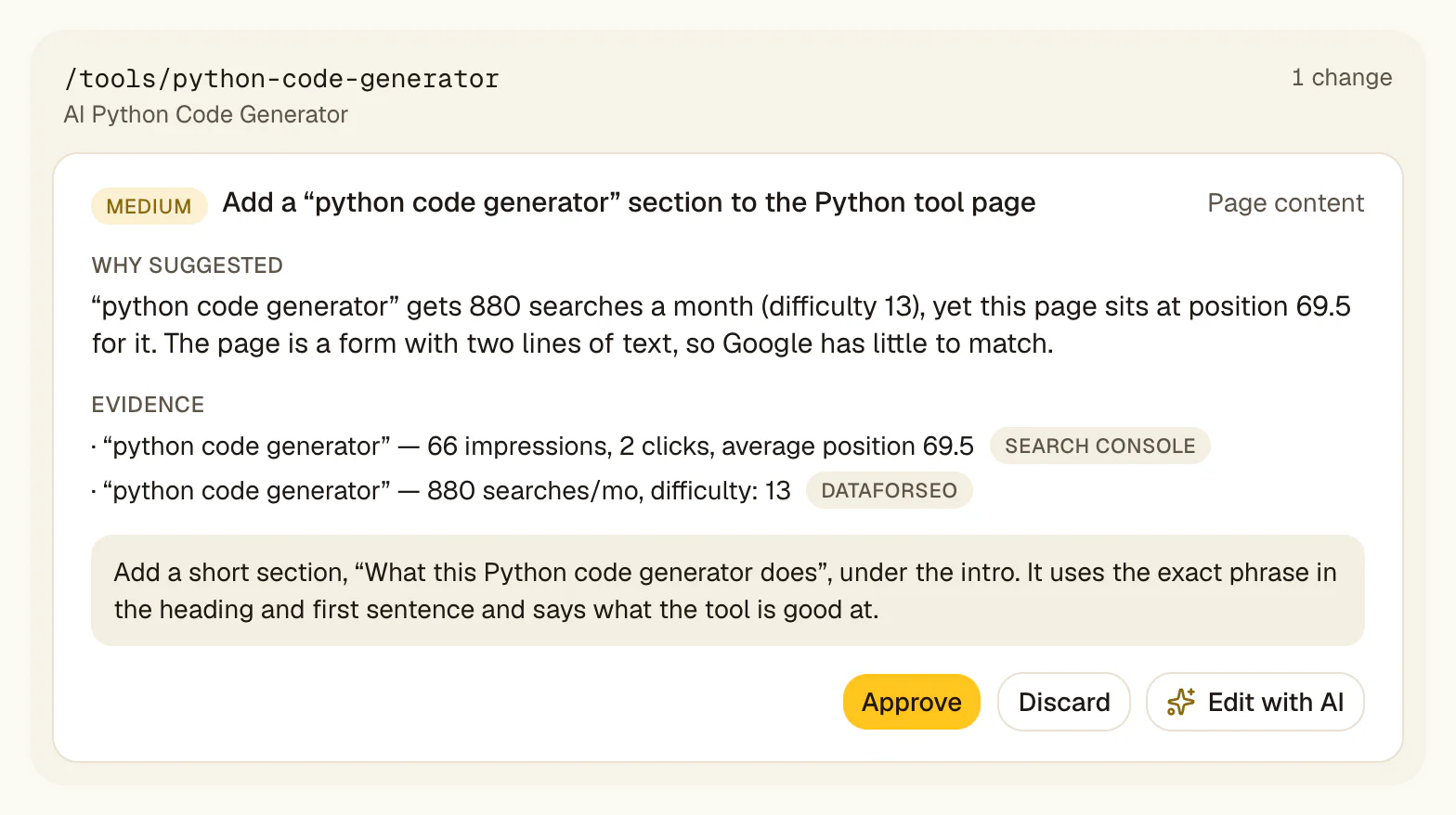Image resolution: width=1456 pixels, height=815 pixels.
Task: Click the suggestion heading about adding a section
Action: [629, 202]
